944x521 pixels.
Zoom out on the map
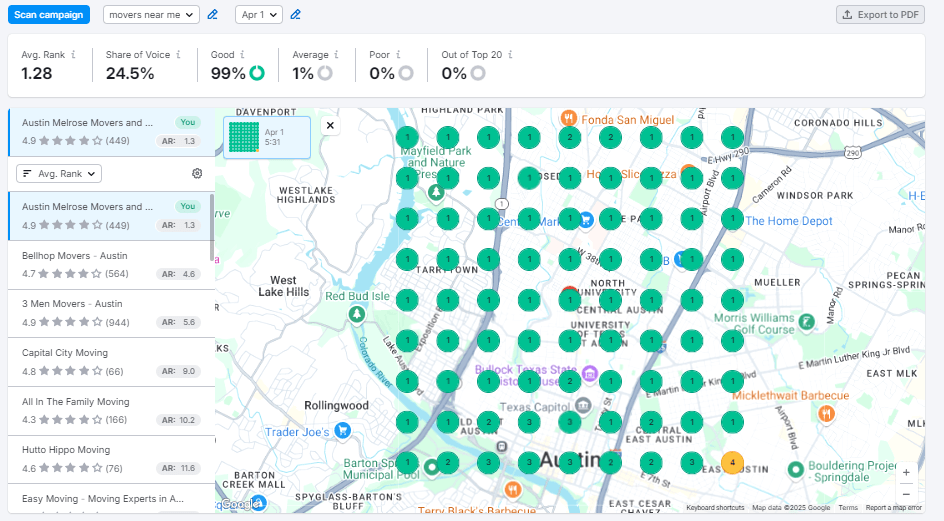906,494
